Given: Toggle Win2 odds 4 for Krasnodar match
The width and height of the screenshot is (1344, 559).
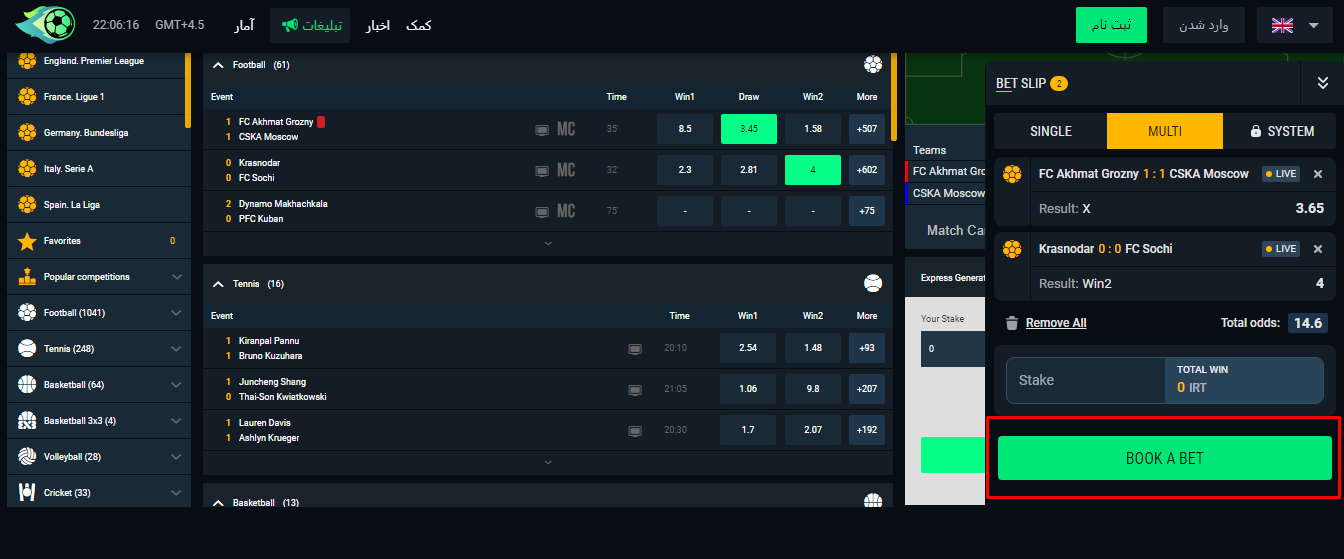Looking at the screenshot, I should [x=813, y=170].
